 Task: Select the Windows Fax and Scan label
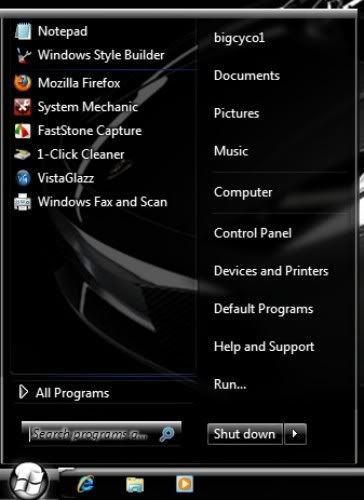click(x=102, y=202)
